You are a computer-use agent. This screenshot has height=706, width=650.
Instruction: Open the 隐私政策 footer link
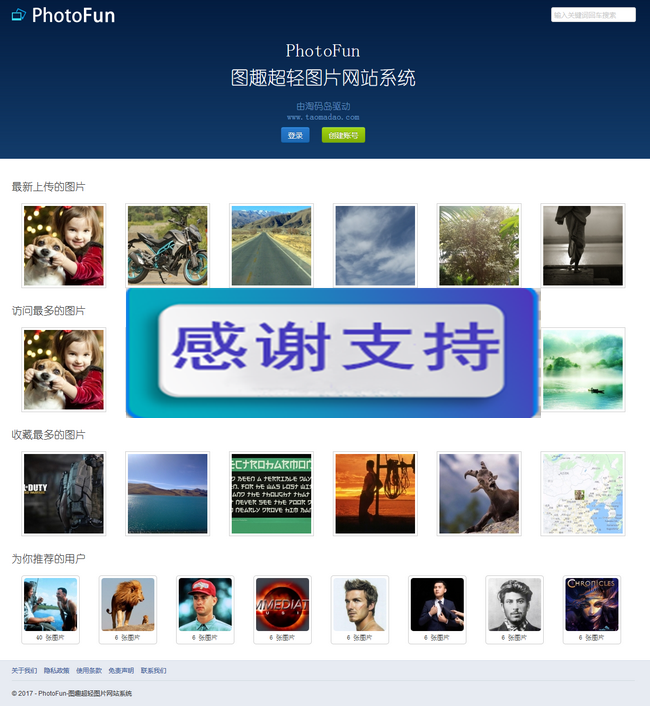[x=57, y=670]
